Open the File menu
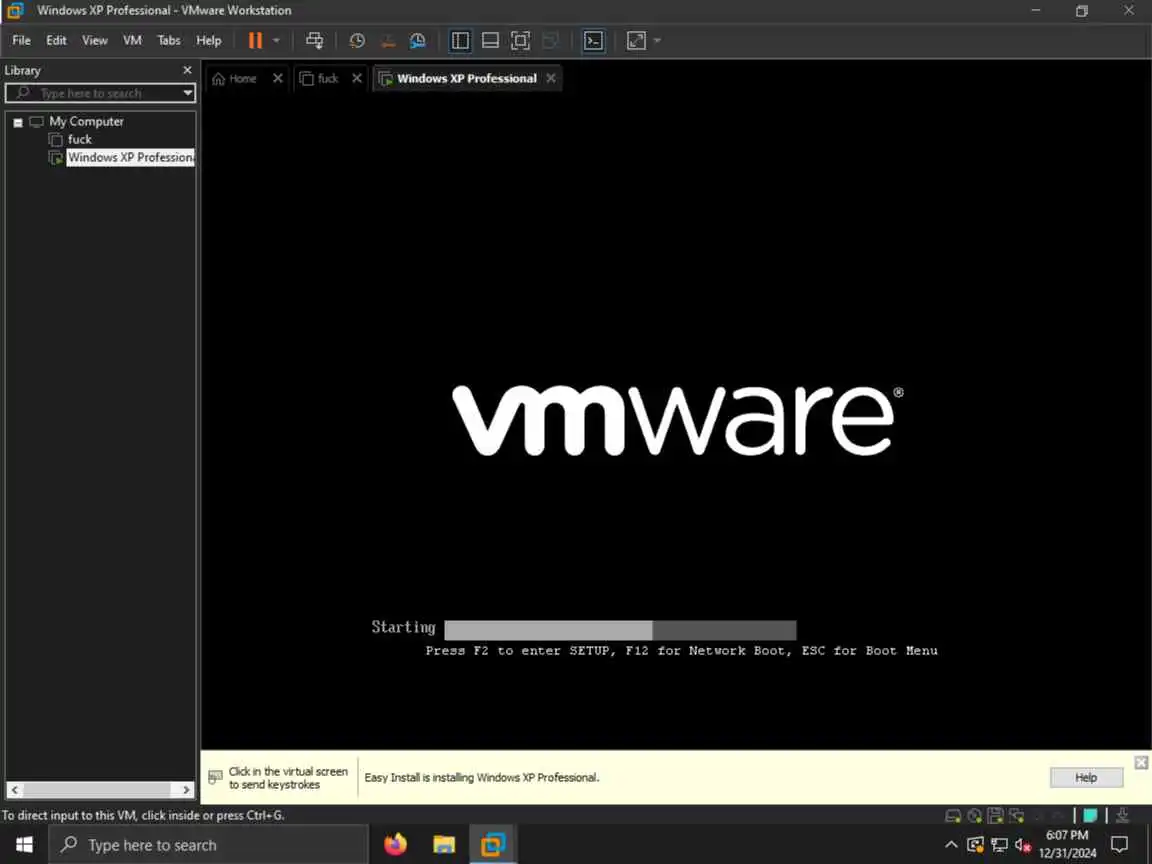Screen dimensions: 1152x864 pyautogui.click(x=21, y=40)
